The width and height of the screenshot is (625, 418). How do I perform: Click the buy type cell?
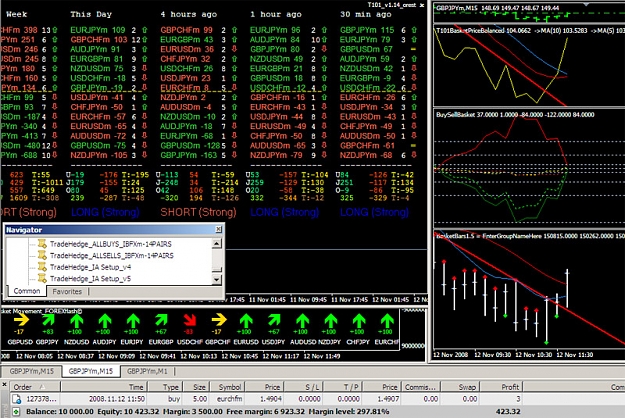174,399
